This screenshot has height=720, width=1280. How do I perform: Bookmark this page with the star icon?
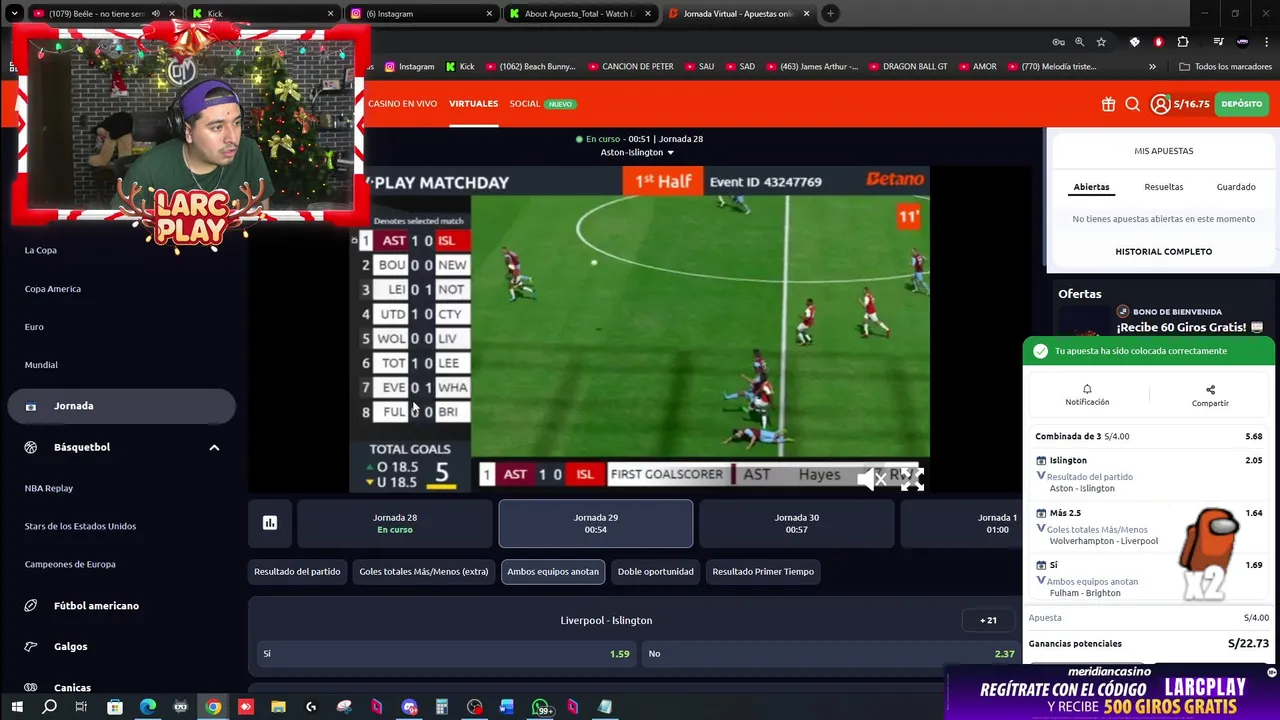[x=1101, y=42]
